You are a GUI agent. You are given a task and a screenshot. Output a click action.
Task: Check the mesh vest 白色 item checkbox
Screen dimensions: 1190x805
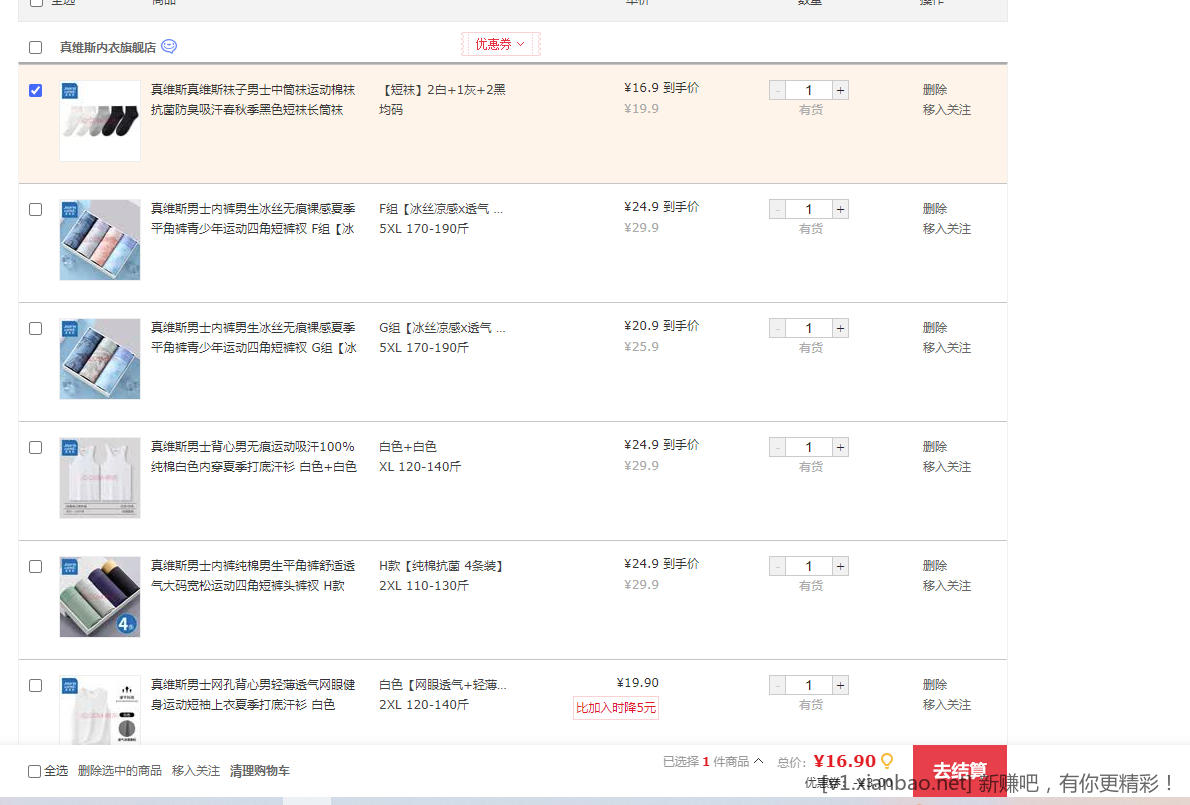[36, 686]
